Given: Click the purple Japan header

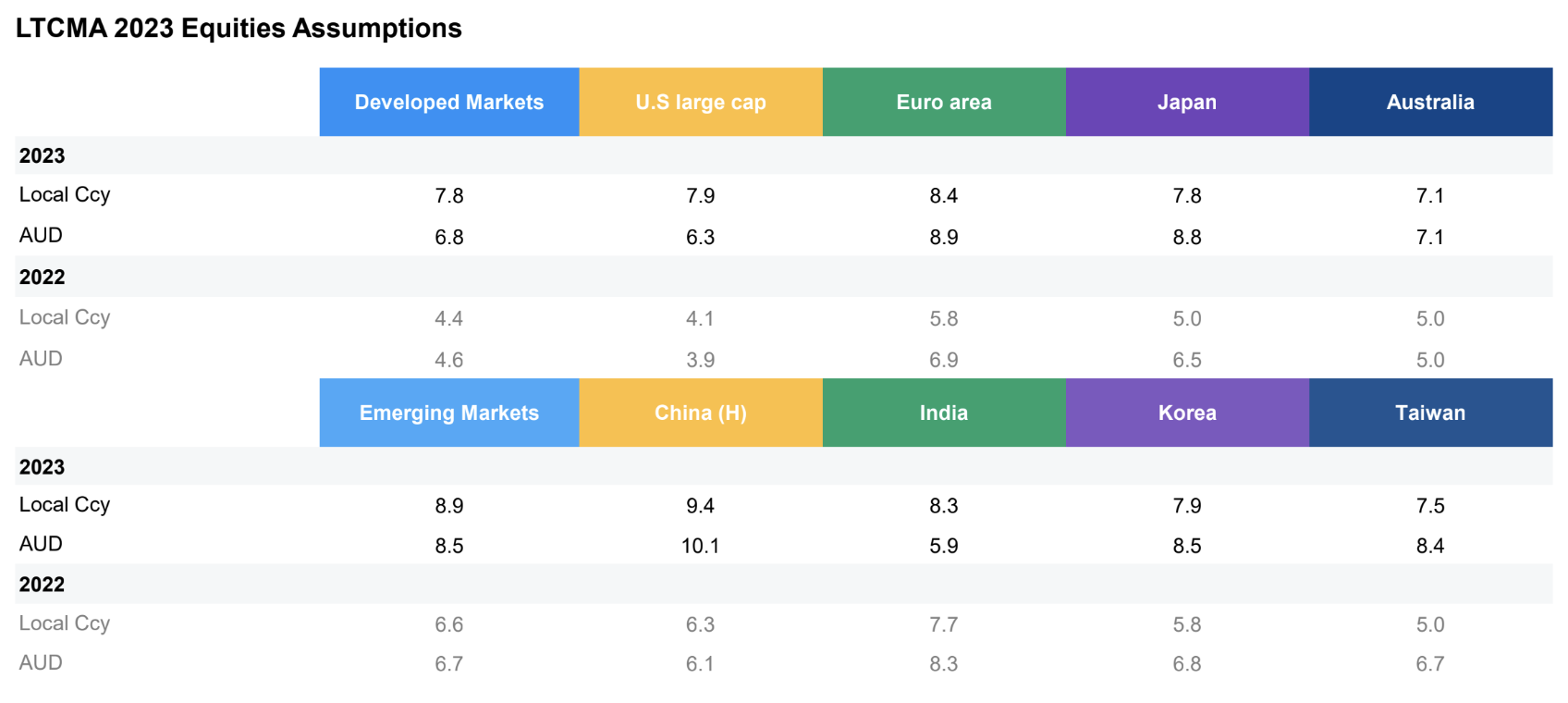Looking at the screenshot, I should coord(1187,103).
